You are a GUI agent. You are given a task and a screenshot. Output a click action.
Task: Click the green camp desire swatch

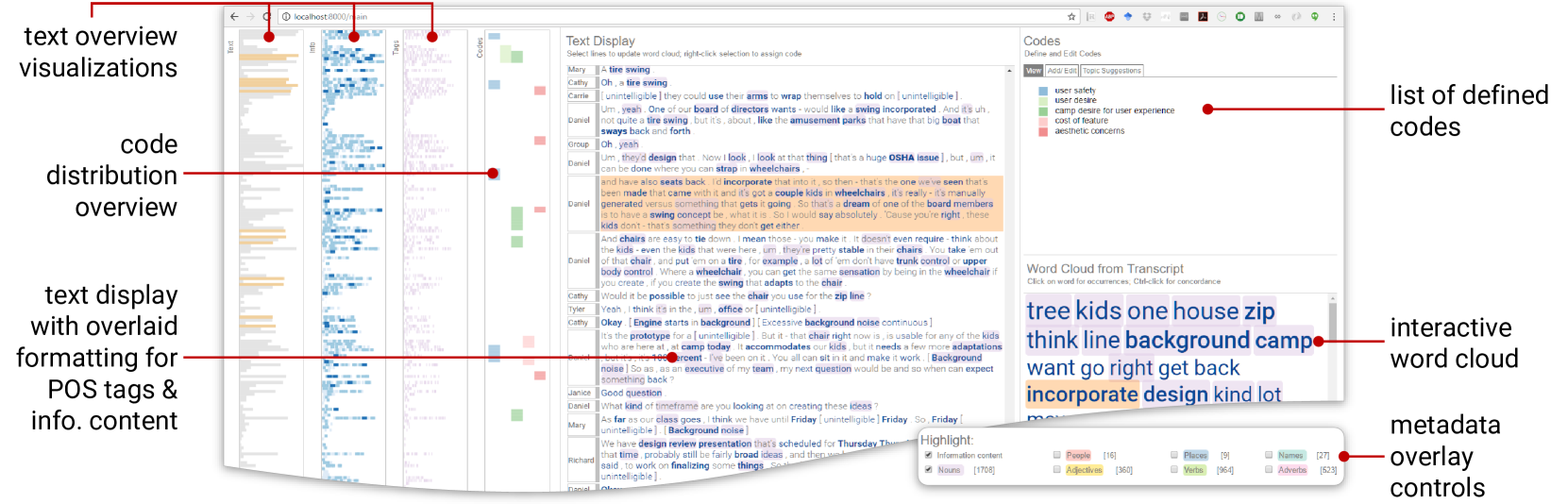(1043, 110)
